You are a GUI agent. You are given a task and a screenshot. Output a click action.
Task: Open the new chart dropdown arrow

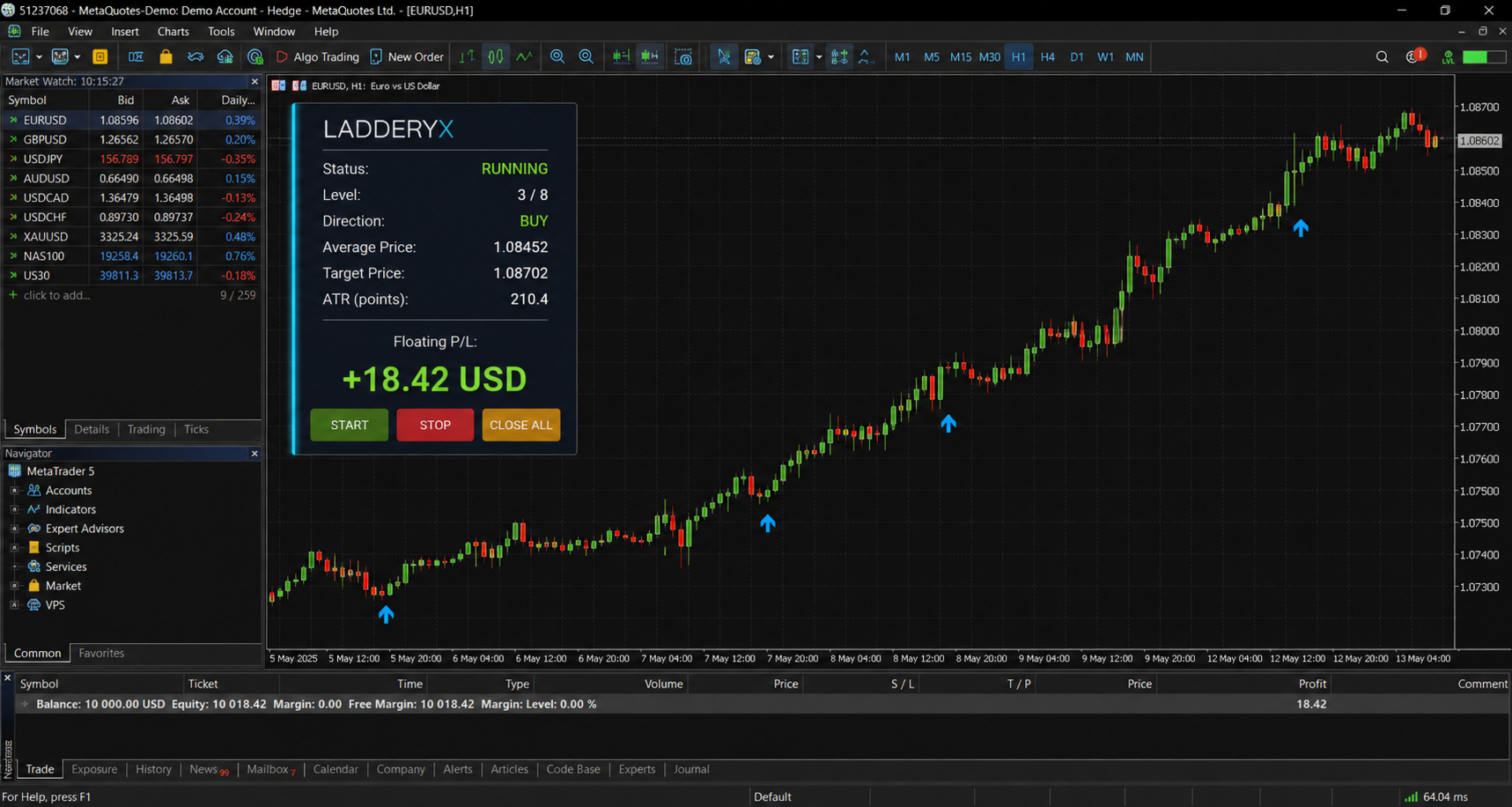point(39,57)
